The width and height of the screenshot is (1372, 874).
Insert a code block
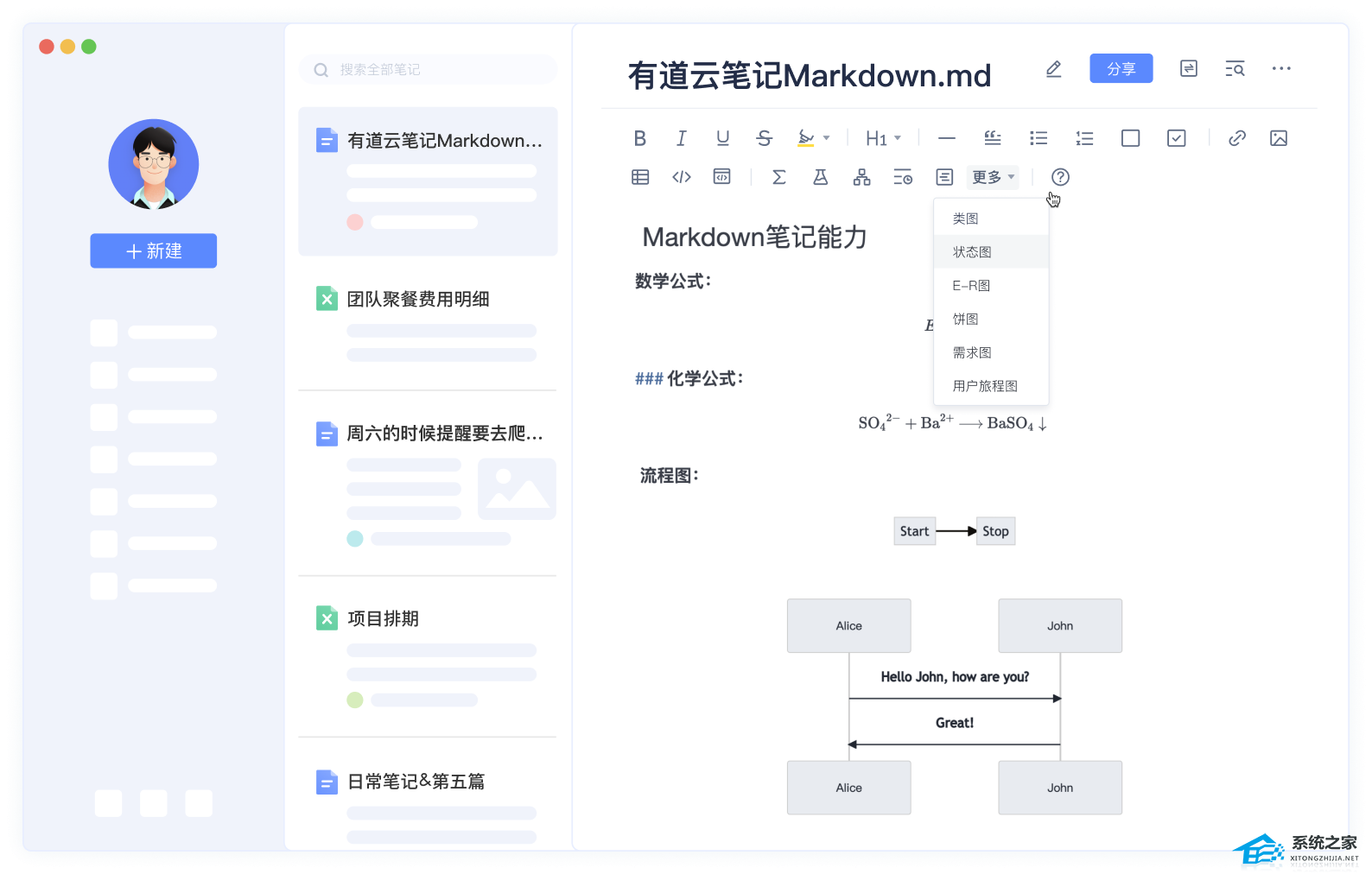(x=721, y=177)
